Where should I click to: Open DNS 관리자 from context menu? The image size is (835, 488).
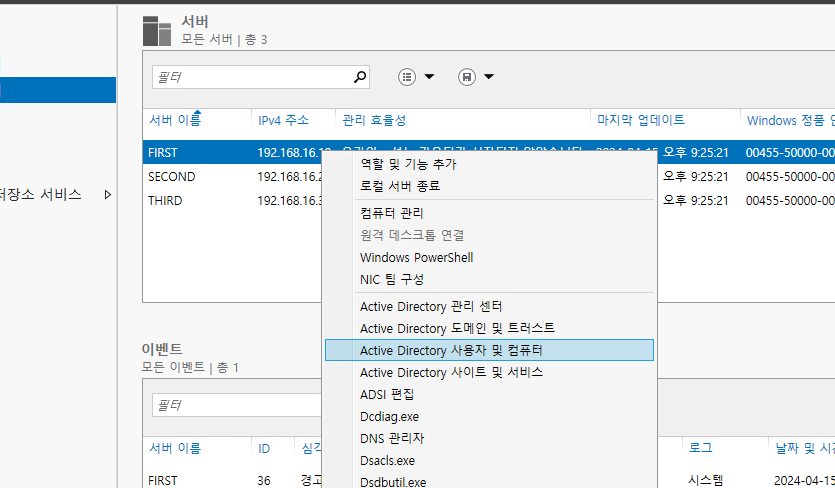tap(392, 438)
